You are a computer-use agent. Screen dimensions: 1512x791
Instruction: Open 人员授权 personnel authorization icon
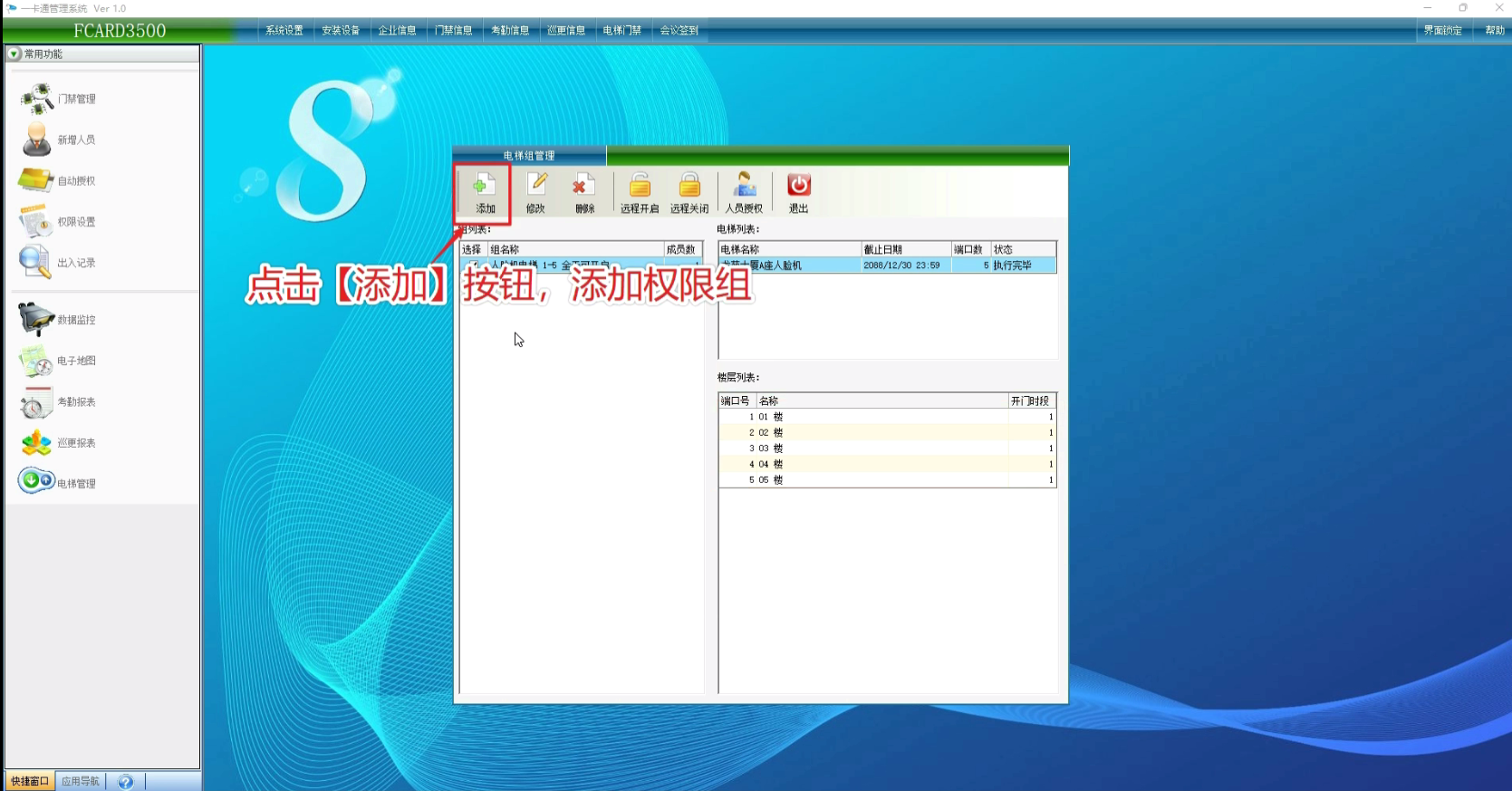click(x=745, y=185)
